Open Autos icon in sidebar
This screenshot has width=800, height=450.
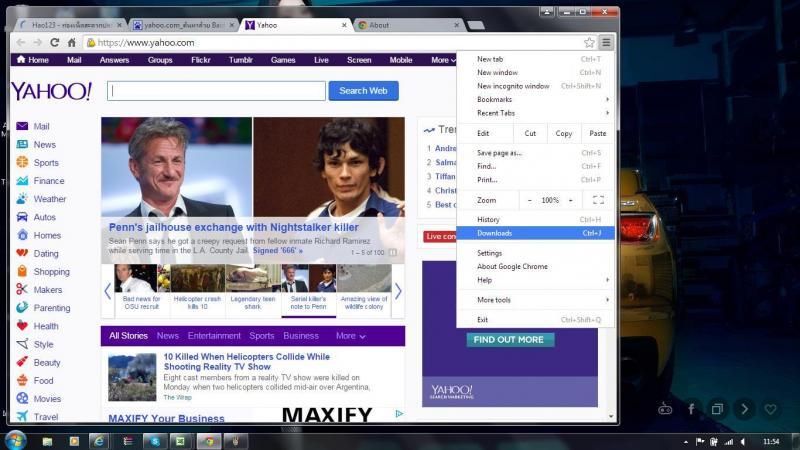coord(22,217)
